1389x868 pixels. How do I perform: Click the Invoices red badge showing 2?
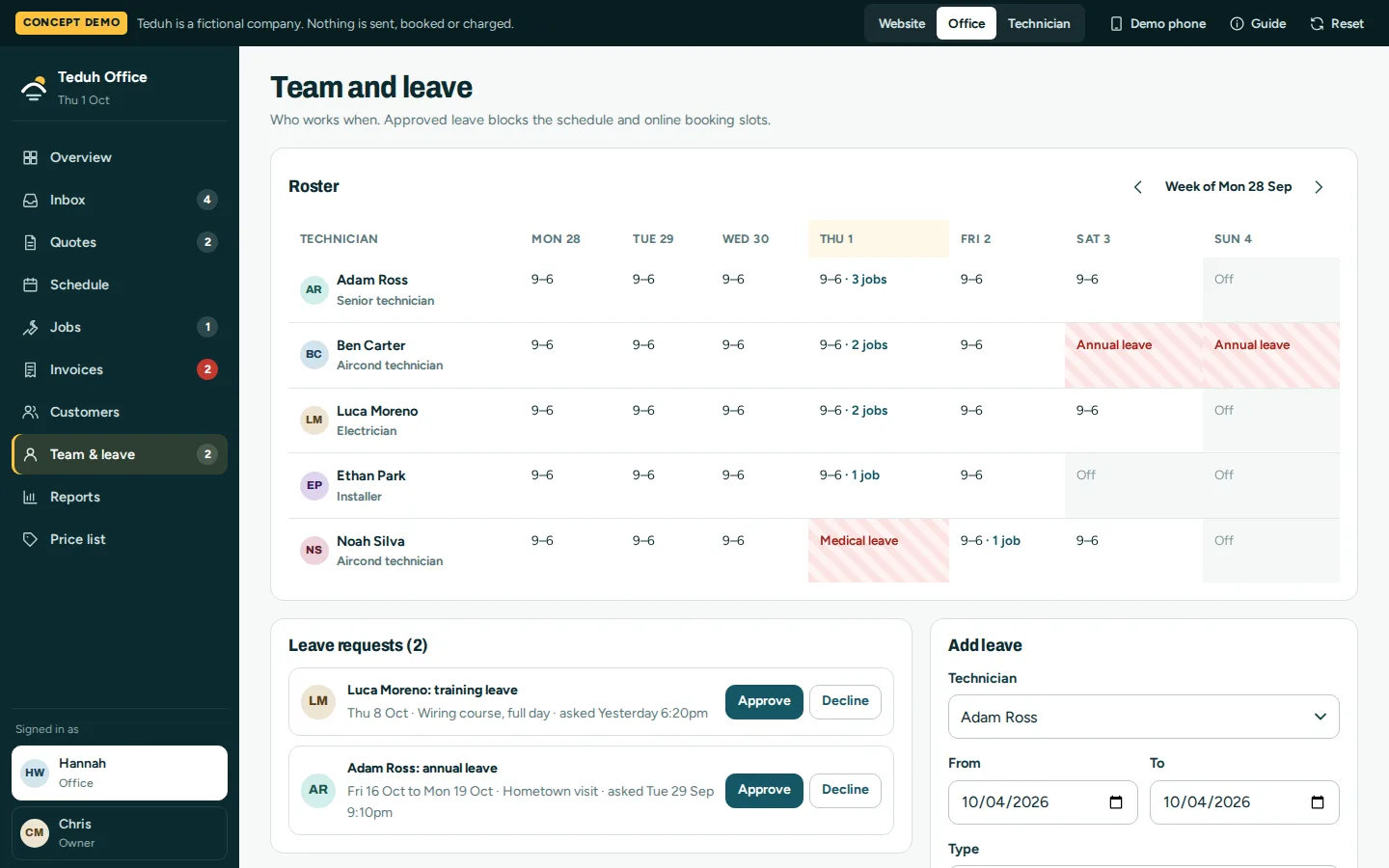pos(207,369)
